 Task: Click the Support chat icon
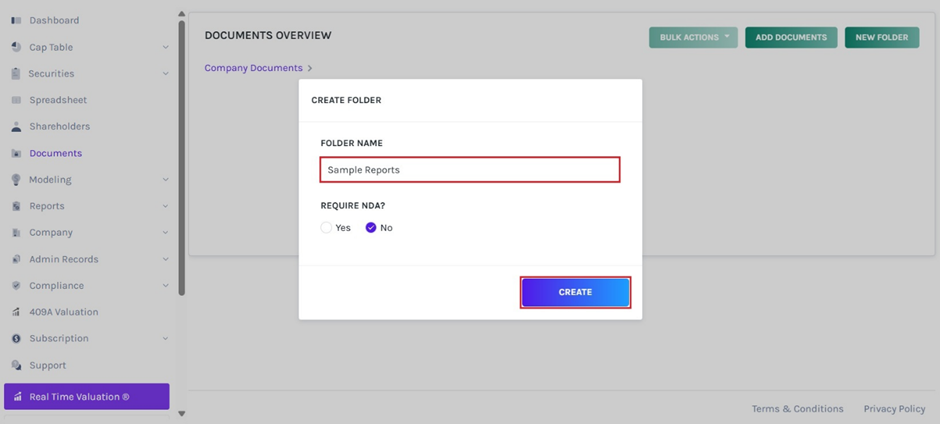[16, 365]
